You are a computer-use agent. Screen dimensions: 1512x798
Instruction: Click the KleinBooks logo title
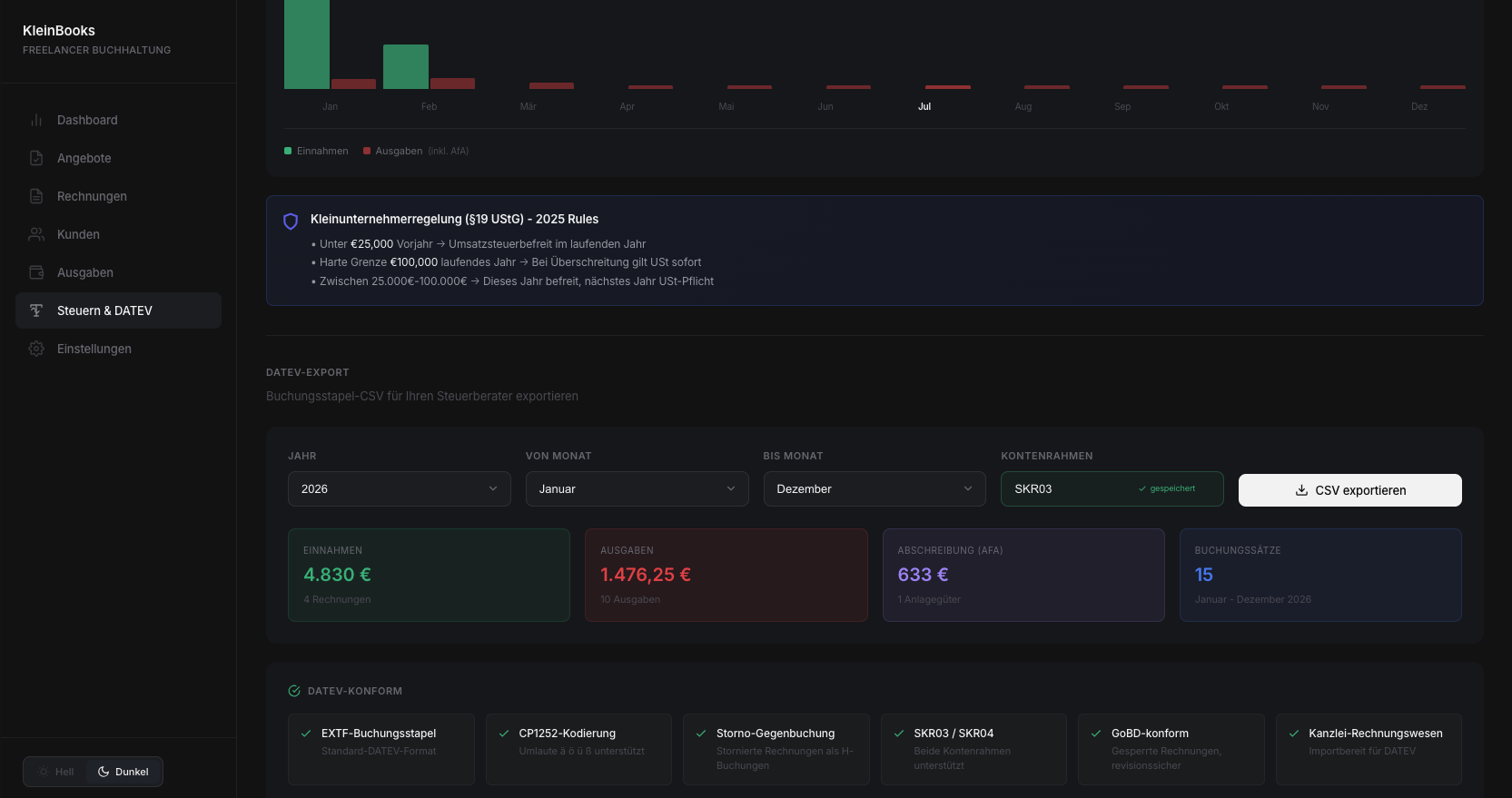coord(59,31)
